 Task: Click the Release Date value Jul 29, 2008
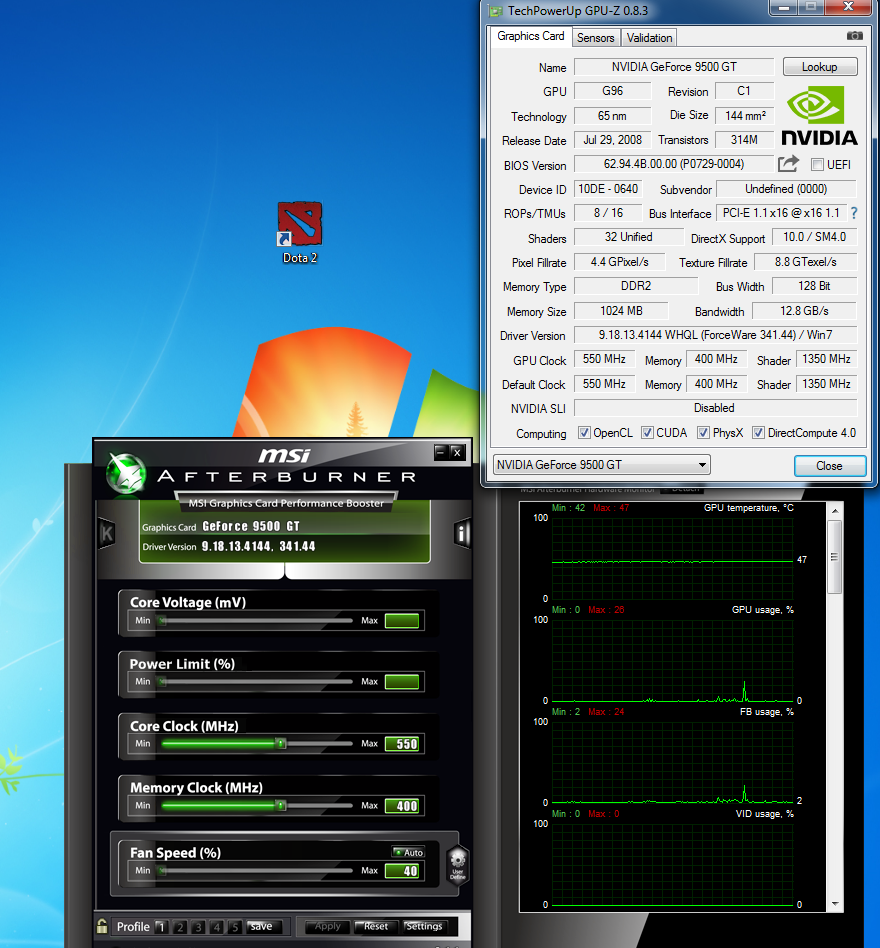[612, 140]
